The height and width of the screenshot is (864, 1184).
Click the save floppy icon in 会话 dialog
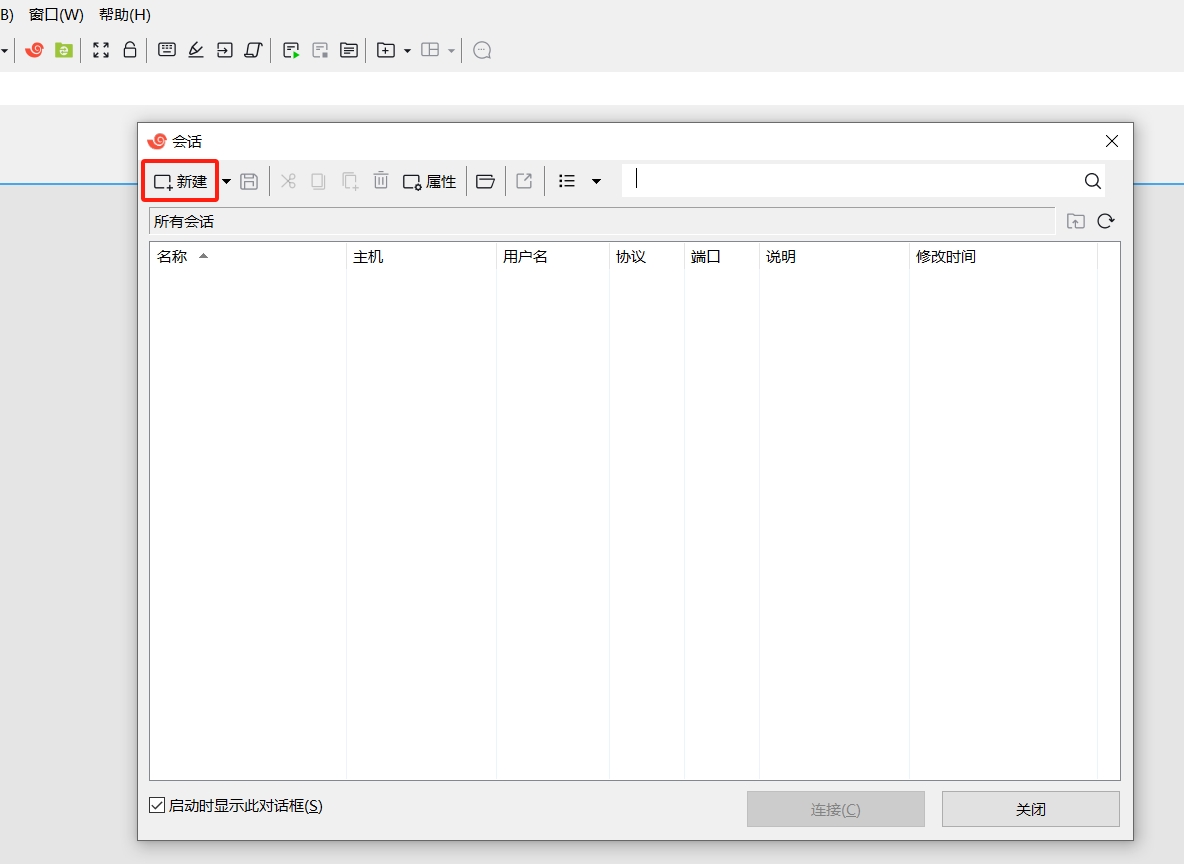coord(249,181)
